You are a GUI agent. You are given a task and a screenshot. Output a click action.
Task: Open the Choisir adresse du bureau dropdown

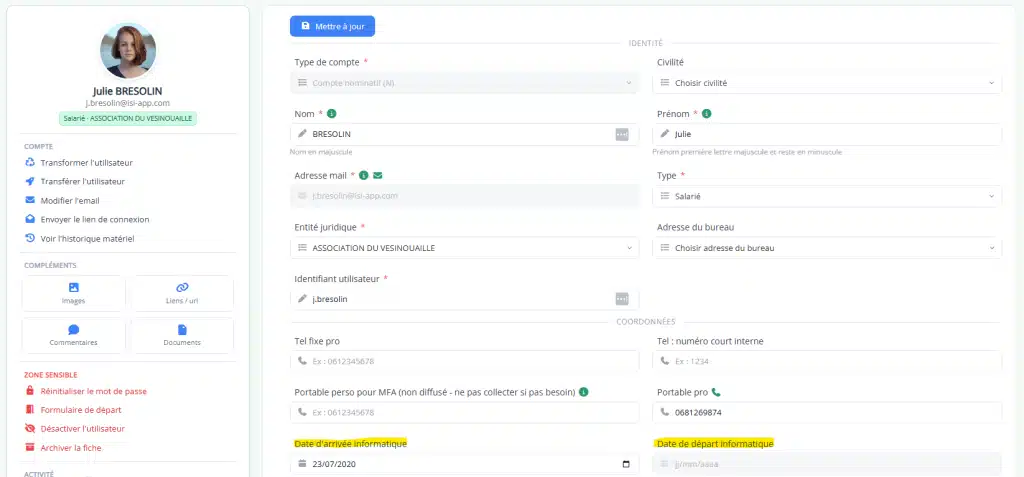pyautogui.click(x=827, y=248)
